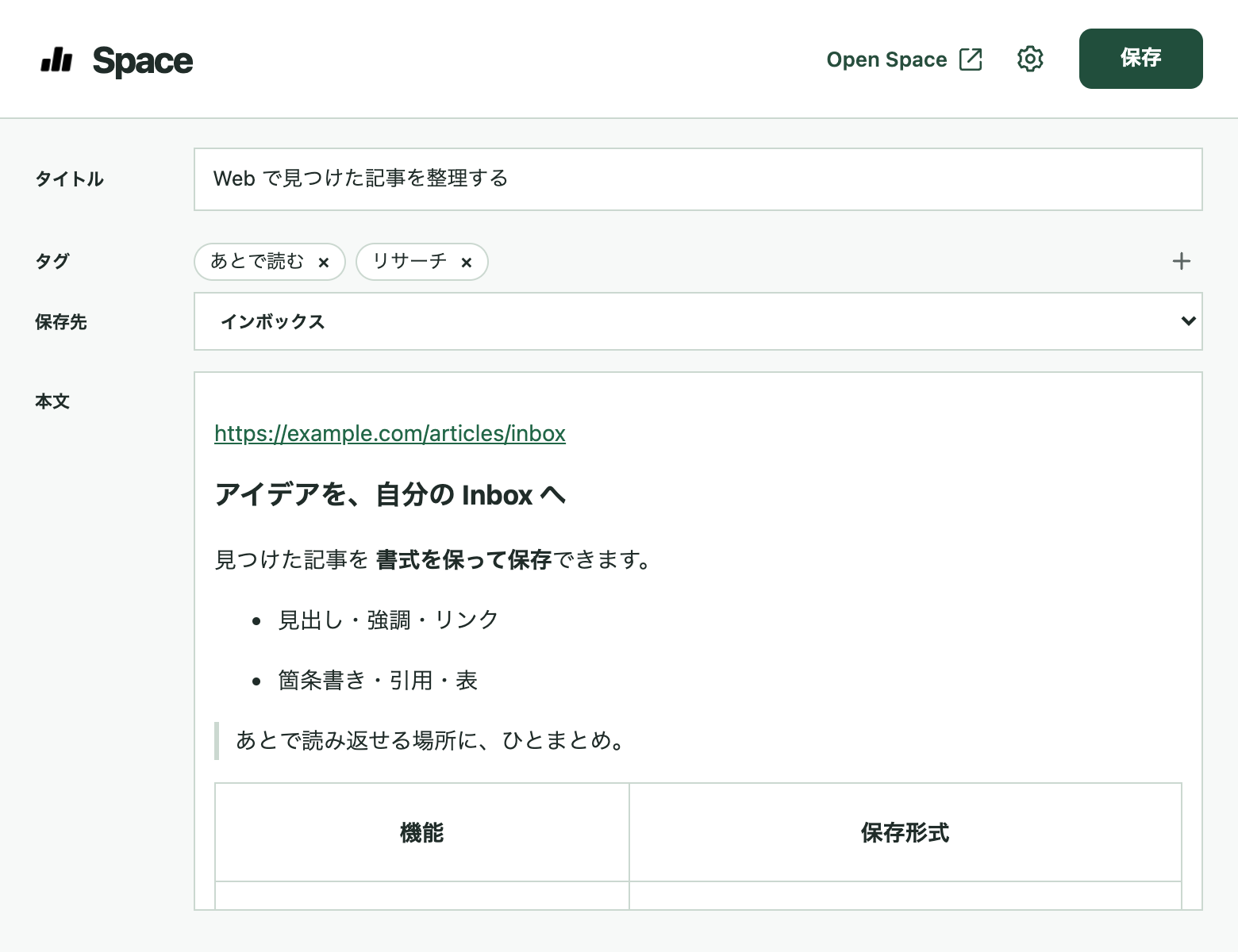Open the Open Space link
The height and width of the screenshot is (952, 1238).
tap(905, 59)
